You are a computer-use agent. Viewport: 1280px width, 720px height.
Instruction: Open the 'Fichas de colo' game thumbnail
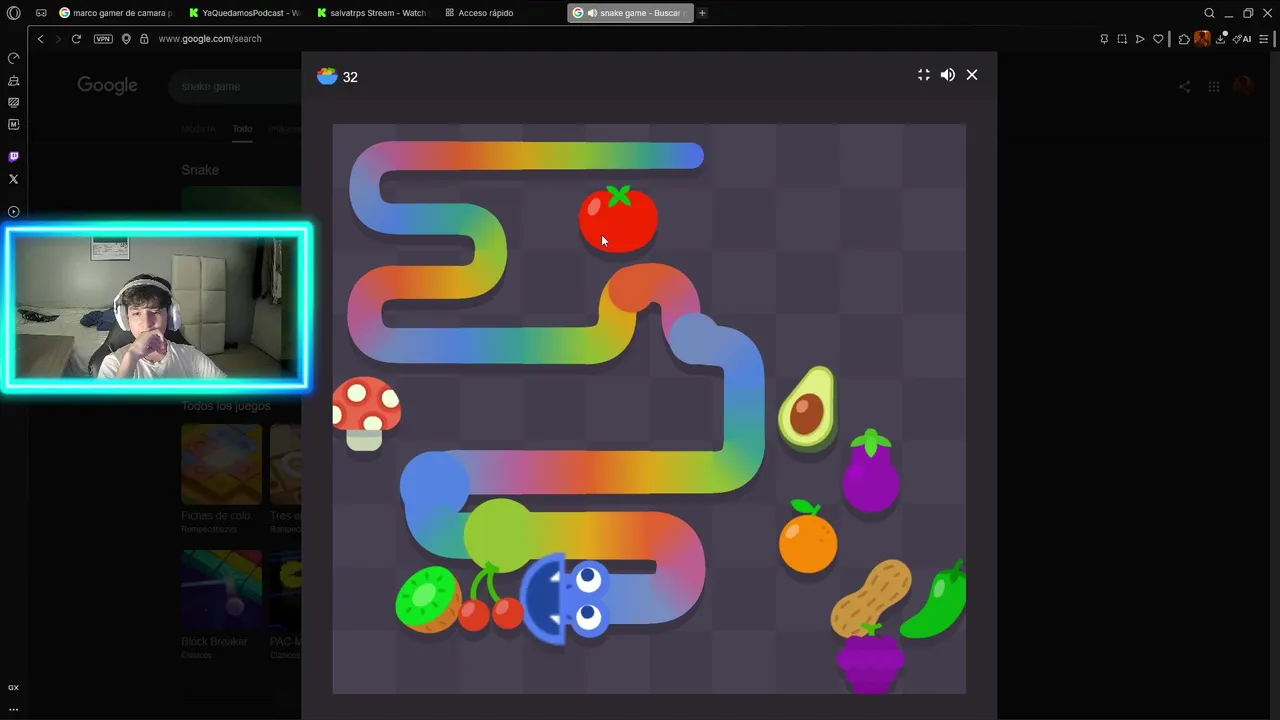[x=221, y=464]
